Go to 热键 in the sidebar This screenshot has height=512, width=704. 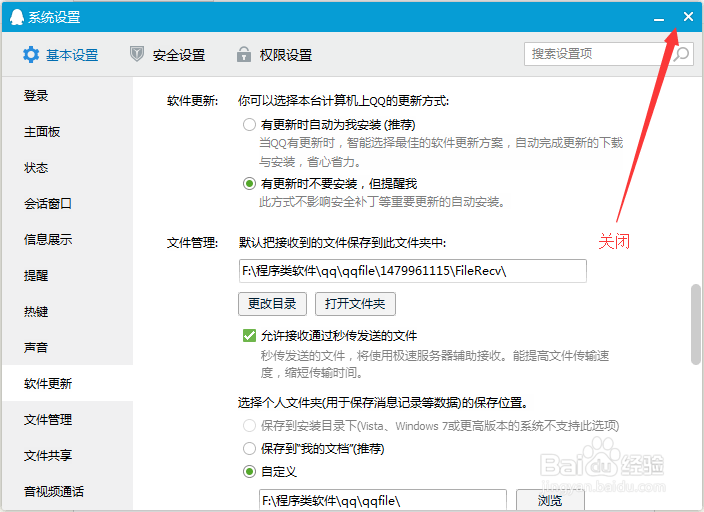pos(67,311)
